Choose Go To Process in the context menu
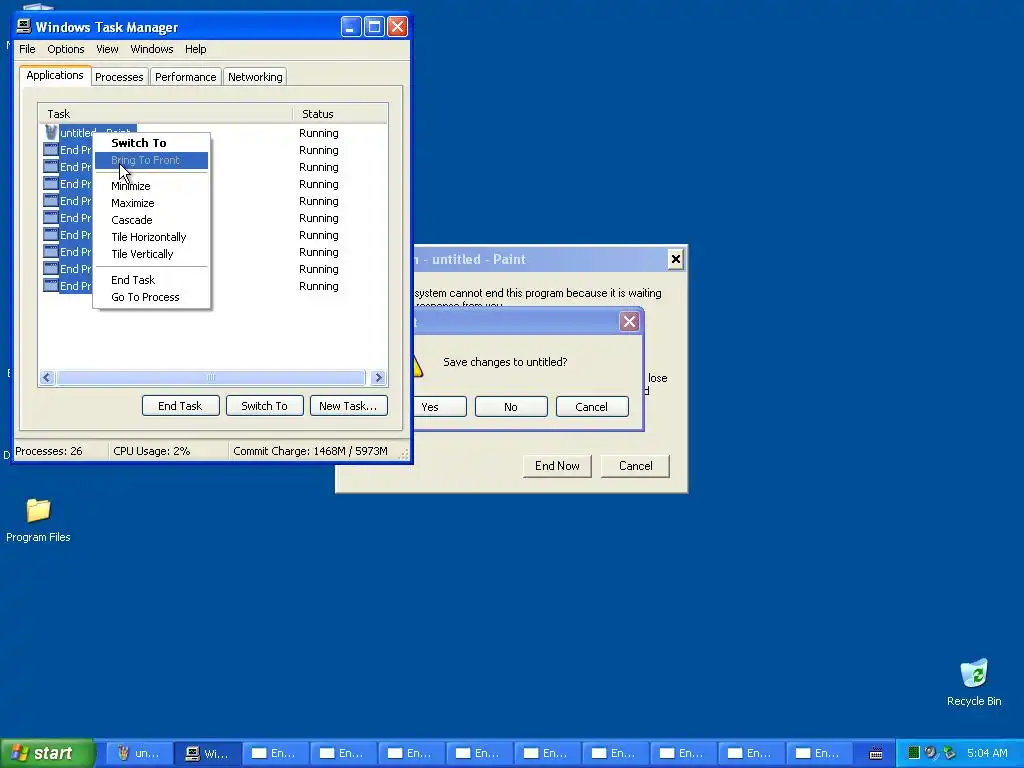Image resolution: width=1024 pixels, height=768 pixels. (152, 297)
